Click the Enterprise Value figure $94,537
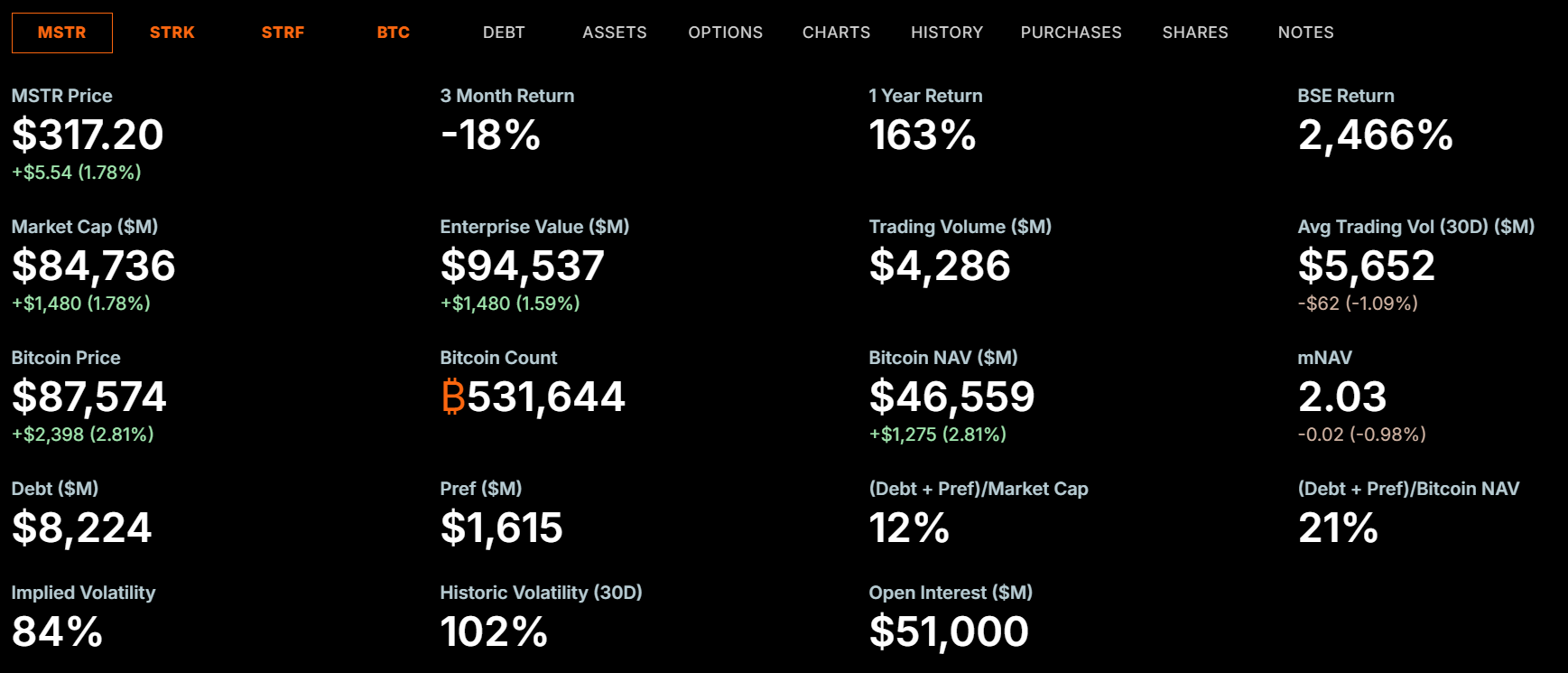 point(522,266)
